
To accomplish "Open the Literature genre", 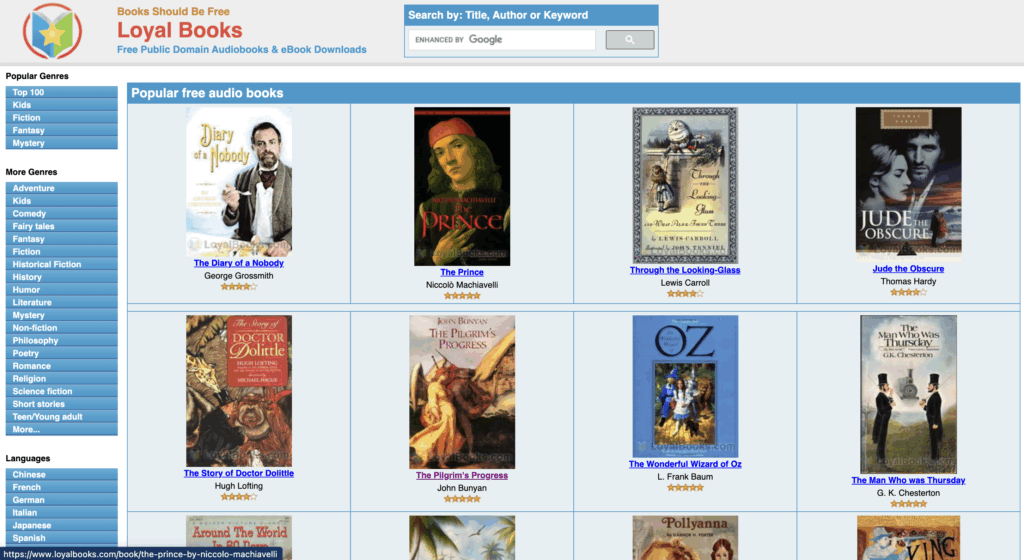I will 61,302.
